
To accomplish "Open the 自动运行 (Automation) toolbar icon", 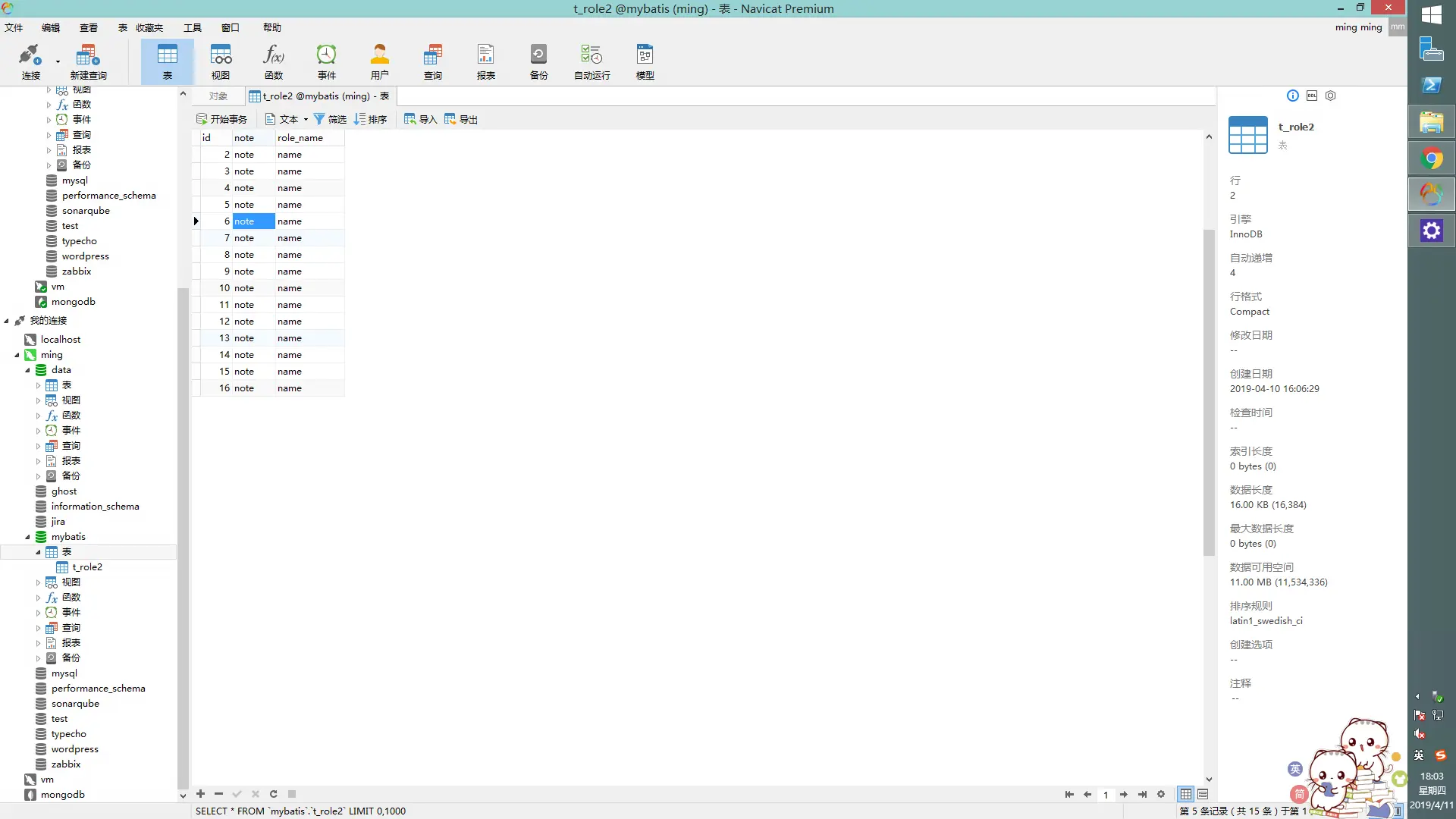I will [591, 61].
